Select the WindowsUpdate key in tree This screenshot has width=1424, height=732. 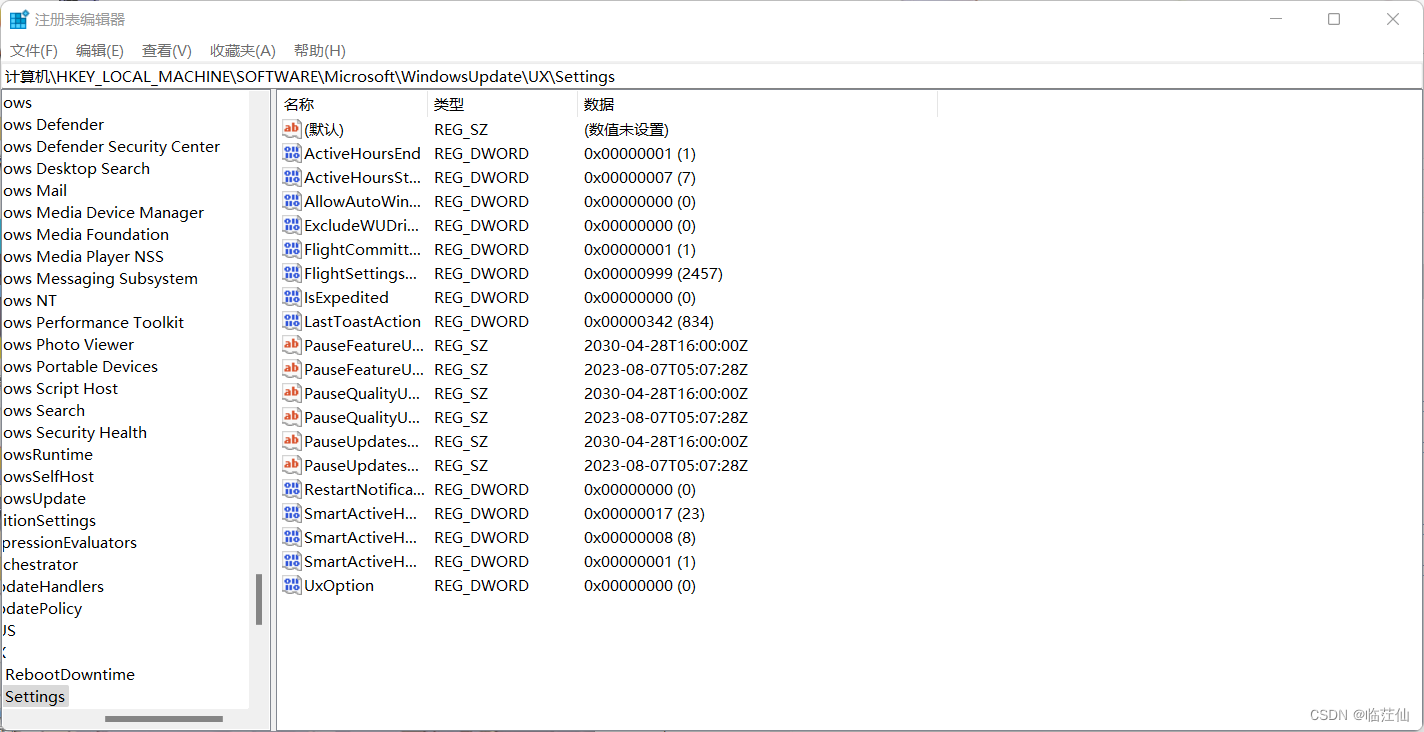(x=43, y=498)
